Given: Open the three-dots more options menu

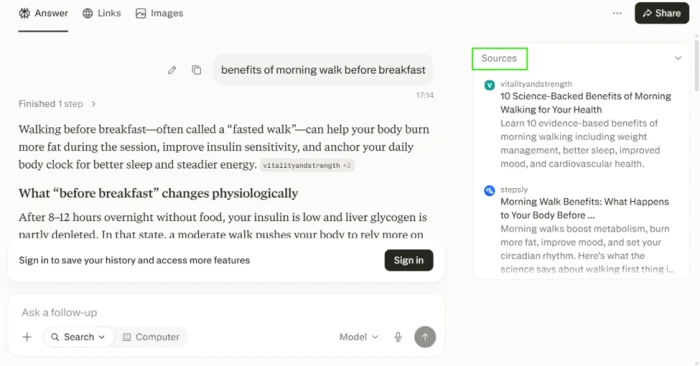Looking at the screenshot, I should pos(617,13).
